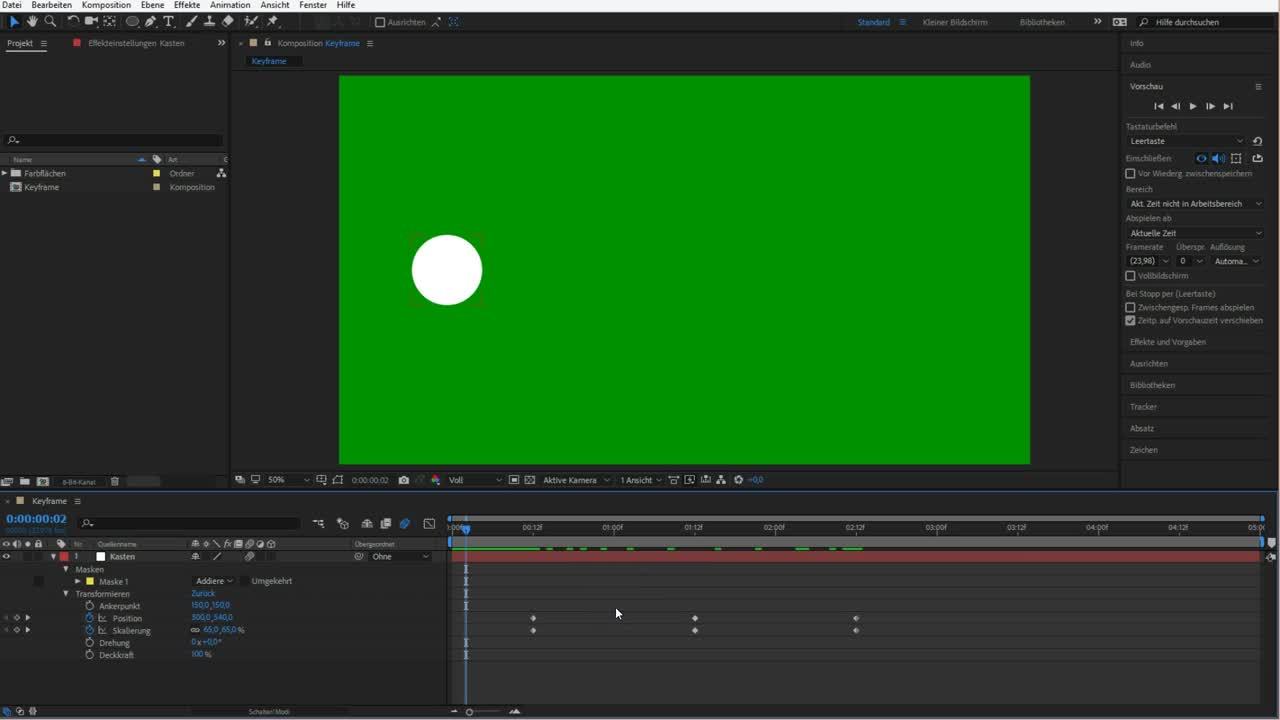Image resolution: width=1280 pixels, height=720 pixels.
Task: Click Play button in Vorschau panel
Action: click(x=1193, y=106)
